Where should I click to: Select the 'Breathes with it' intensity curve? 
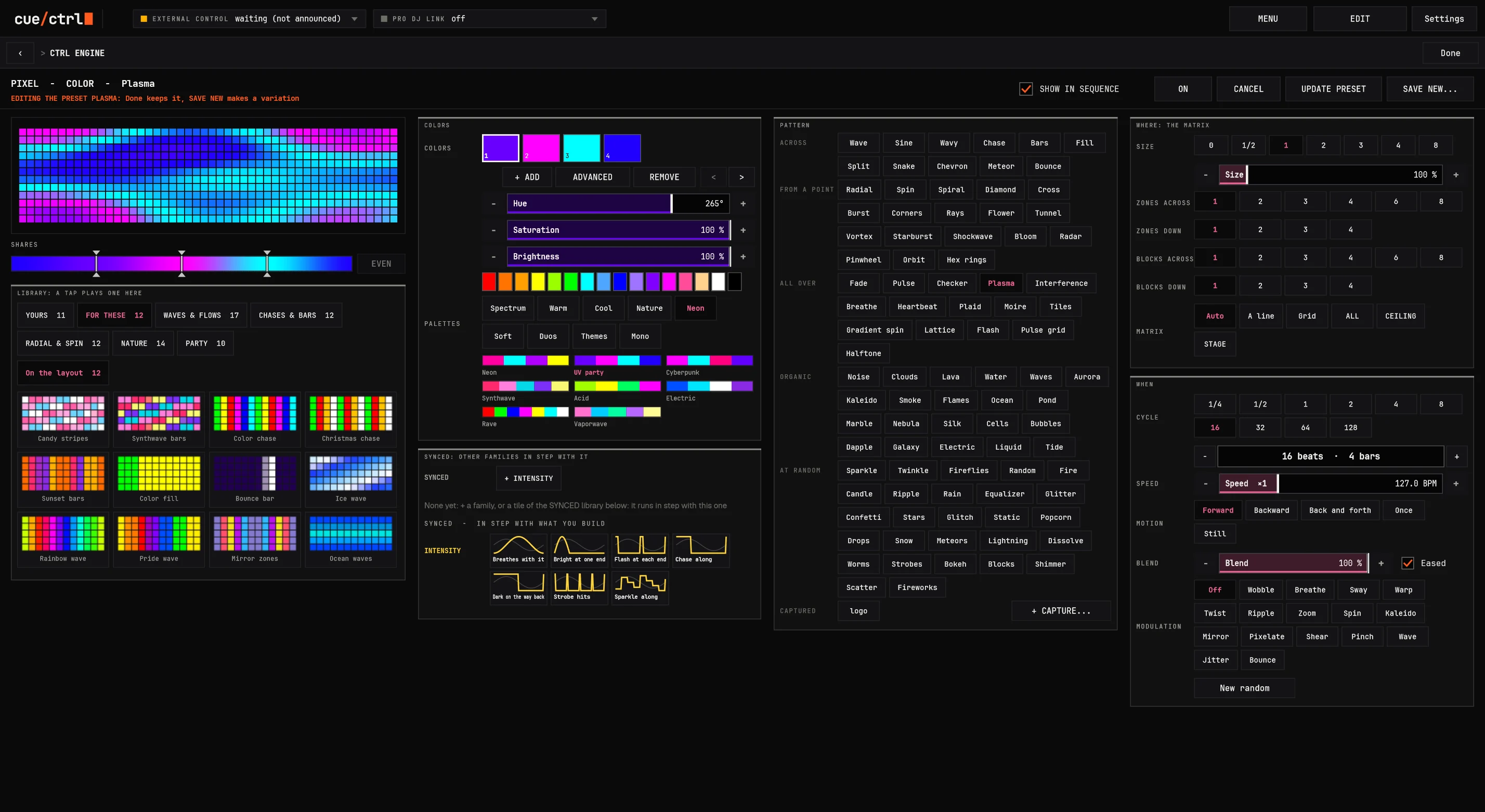tap(518, 550)
